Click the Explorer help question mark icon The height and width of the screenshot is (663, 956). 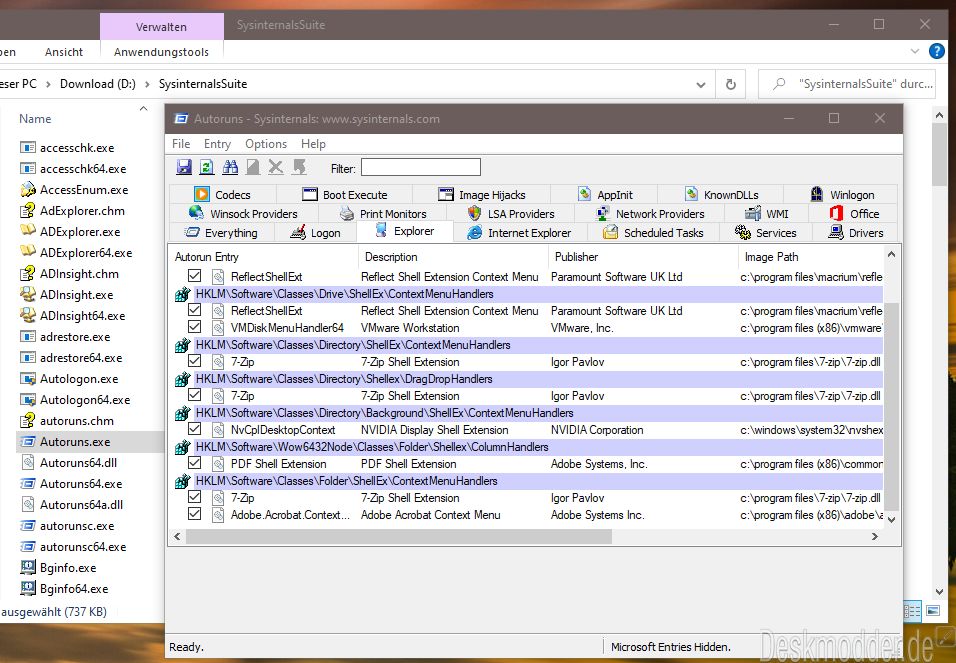click(936, 51)
